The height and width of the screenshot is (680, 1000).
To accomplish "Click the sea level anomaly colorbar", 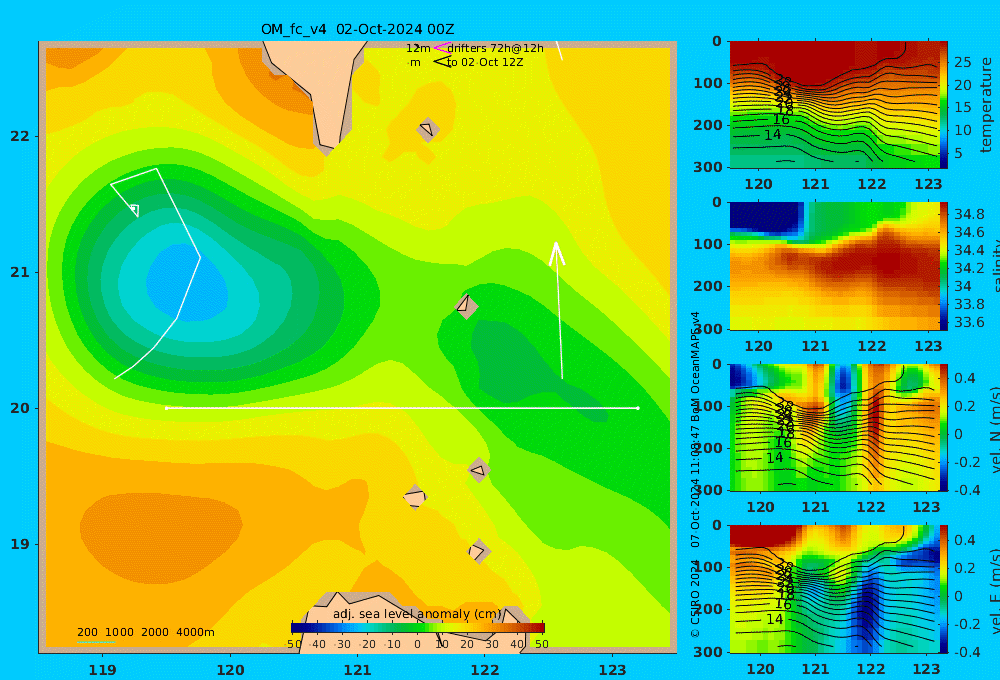I will pyautogui.click(x=418, y=628).
